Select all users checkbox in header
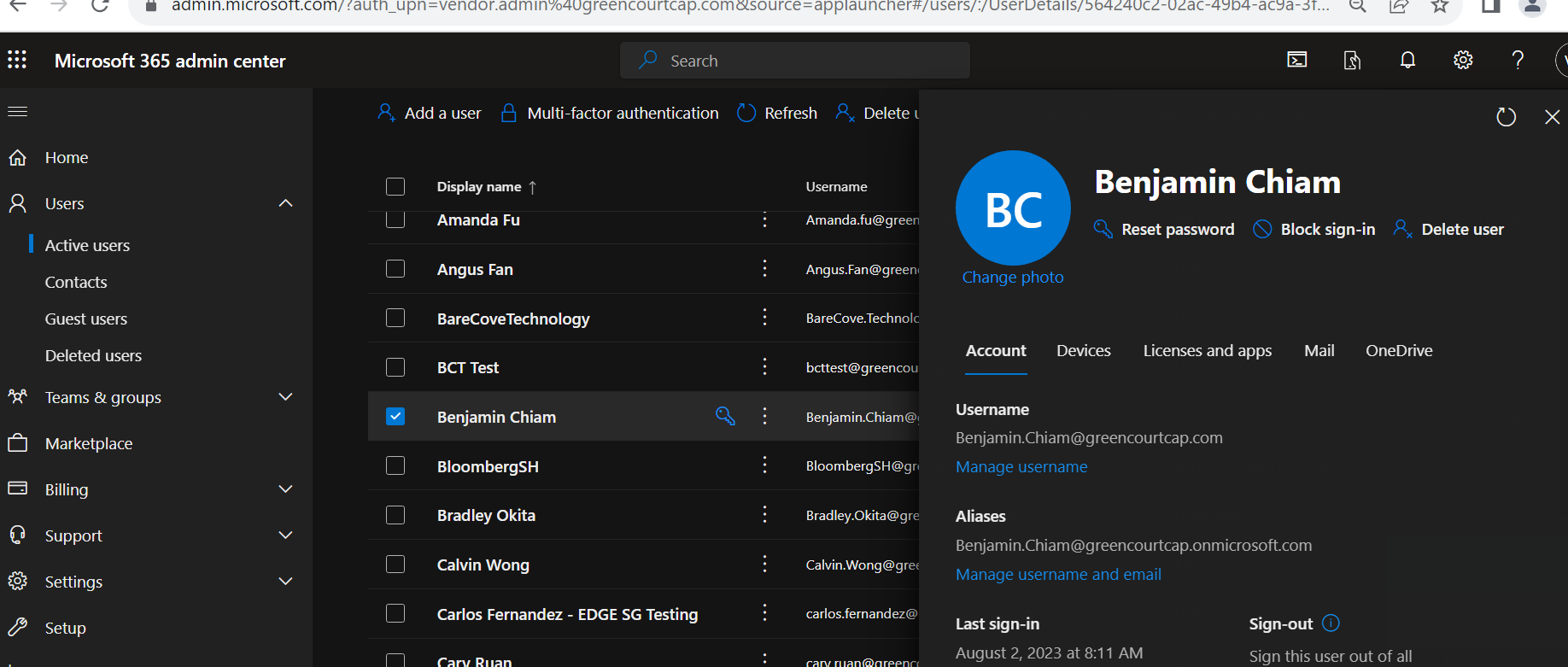 tap(395, 186)
